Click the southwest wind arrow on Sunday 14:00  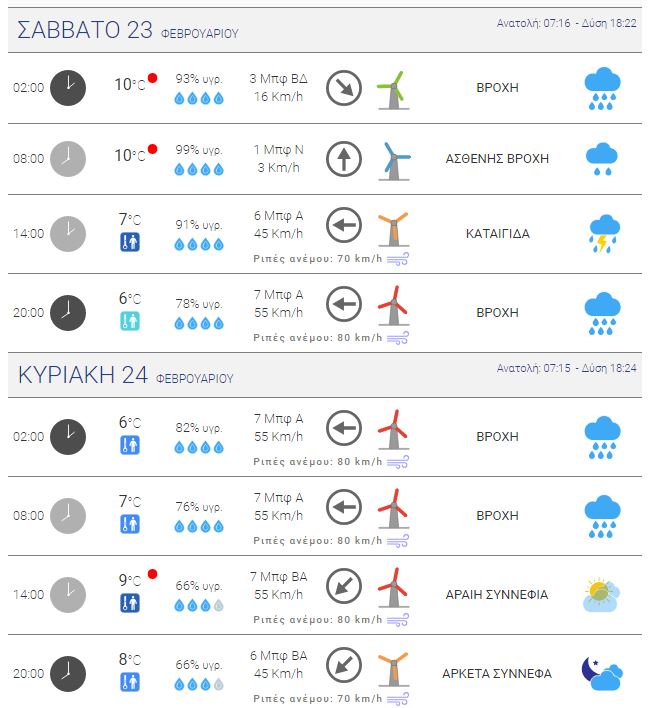tap(344, 586)
